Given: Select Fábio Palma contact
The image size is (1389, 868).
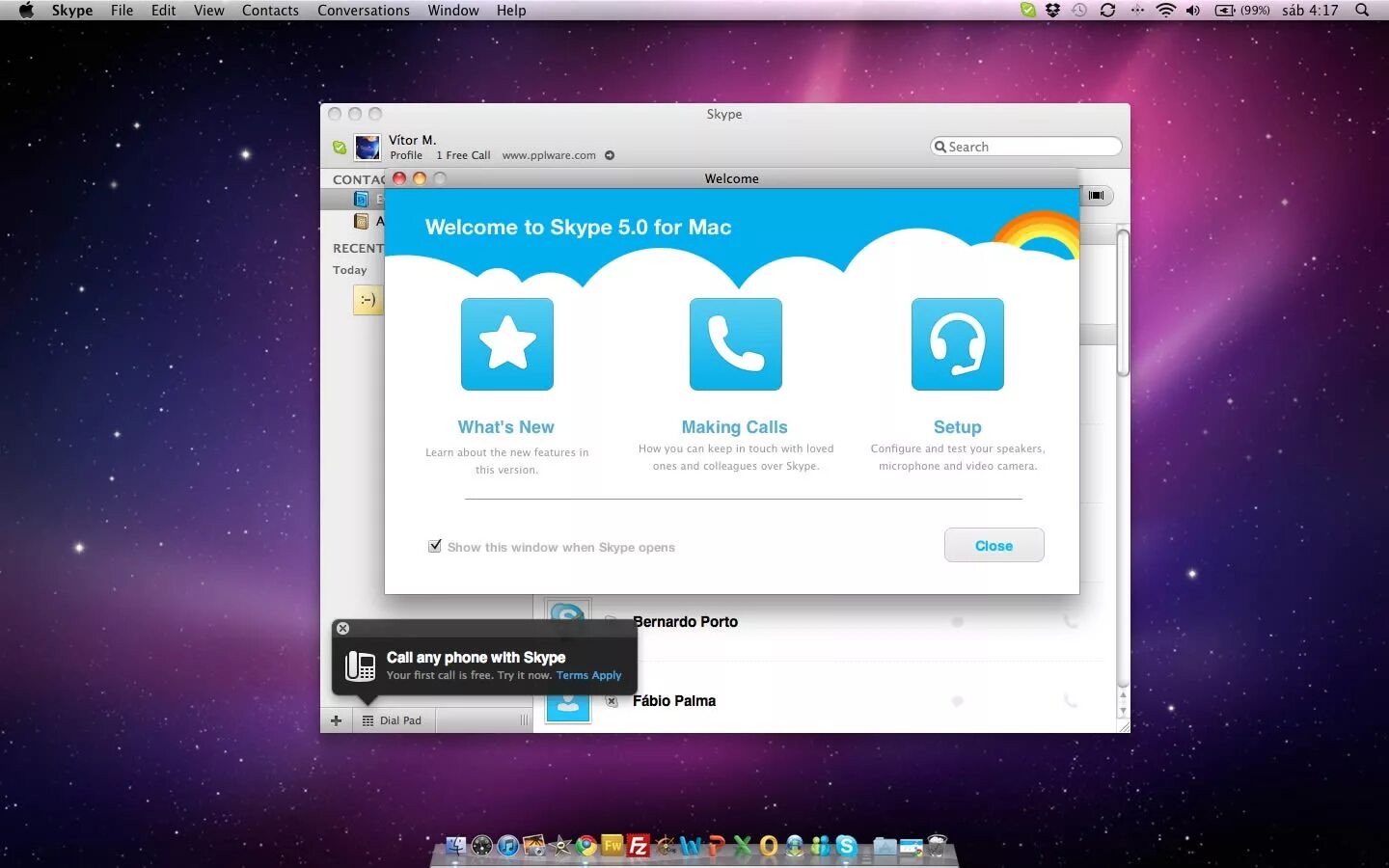Looking at the screenshot, I should tap(674, 701).
